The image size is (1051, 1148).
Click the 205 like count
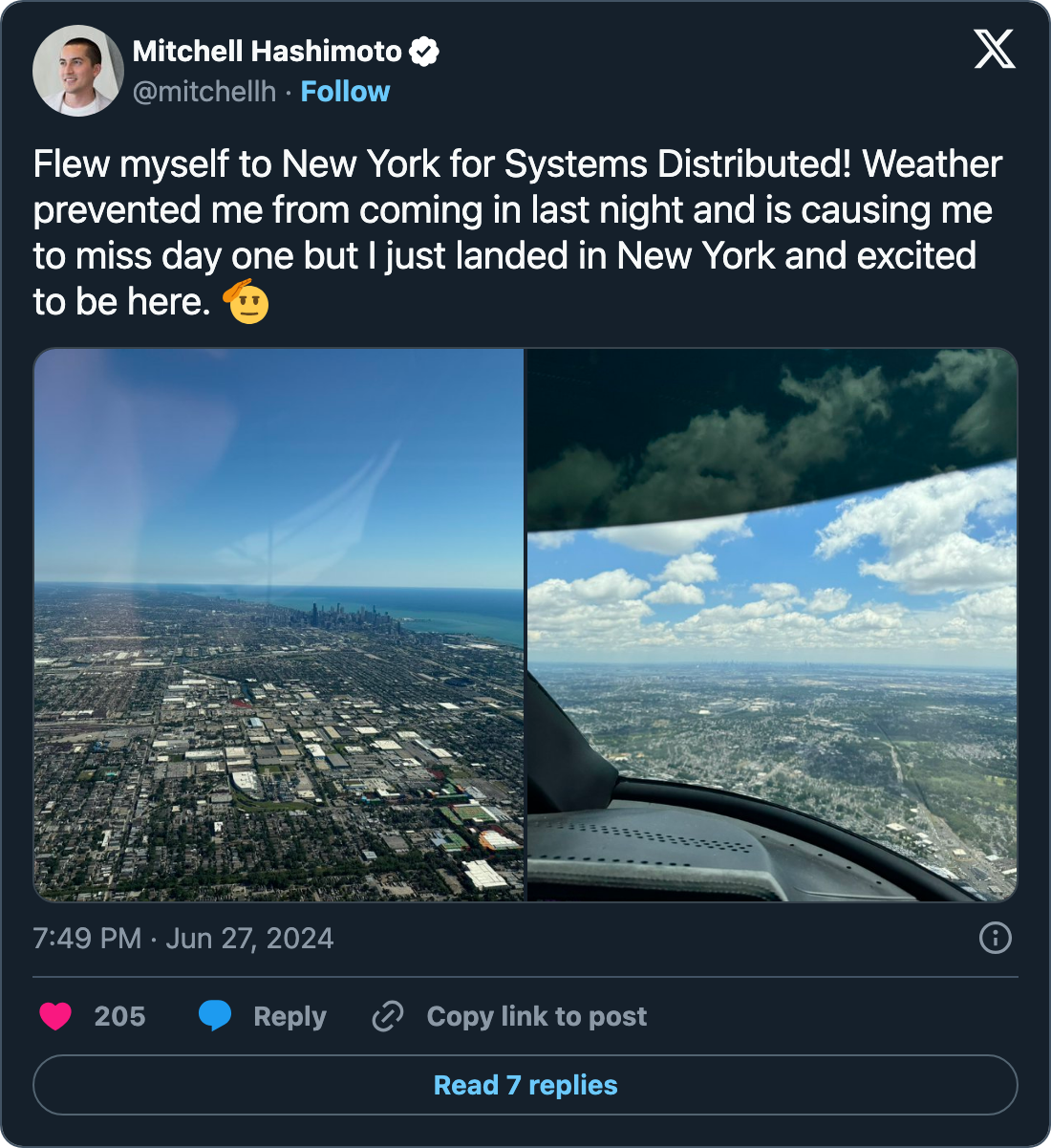(x=118, y=1016)
